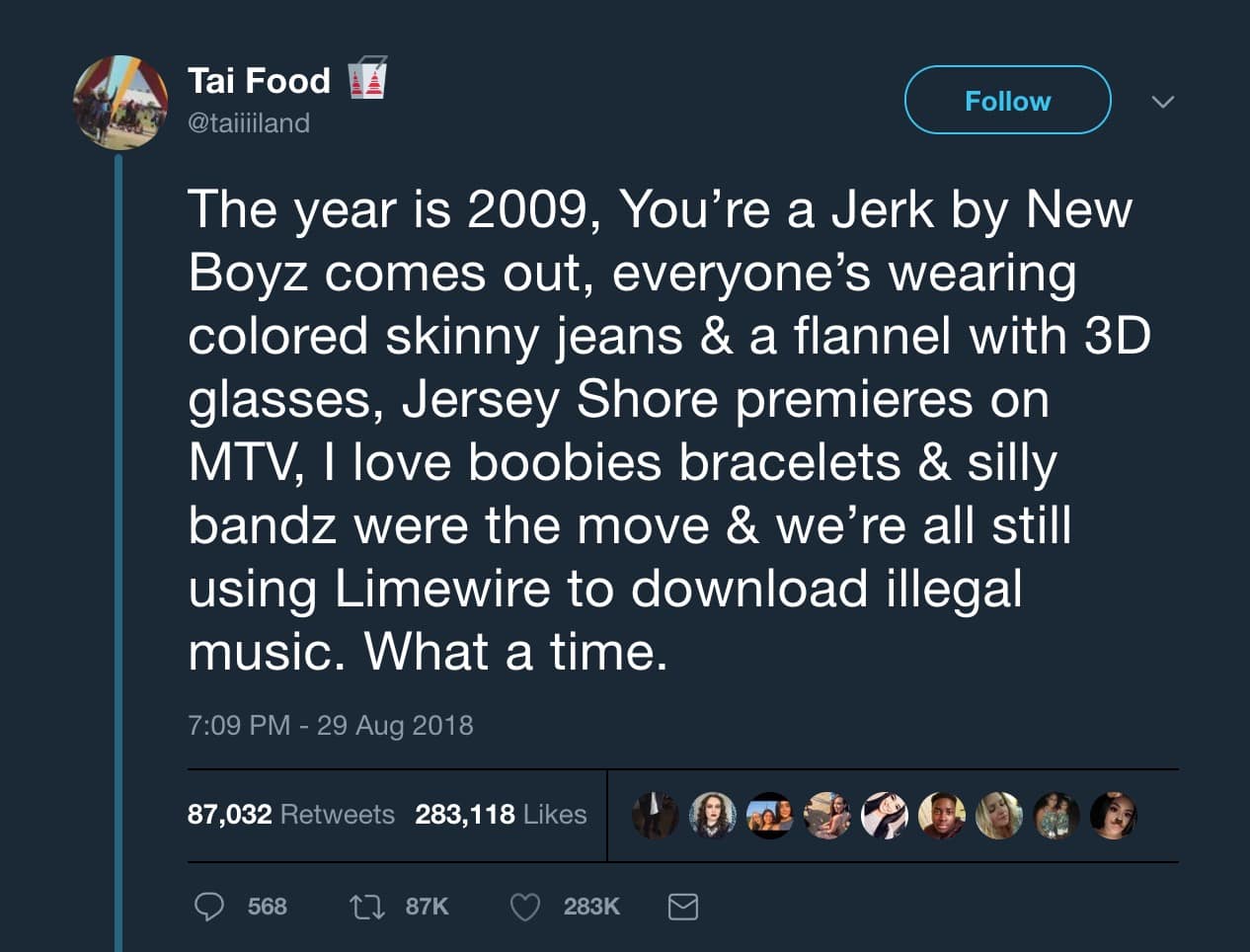The width and height of the screenshot is (1250, 952).
Task: Open the tweet timestamp link
Action: click(x=331, y=725)
